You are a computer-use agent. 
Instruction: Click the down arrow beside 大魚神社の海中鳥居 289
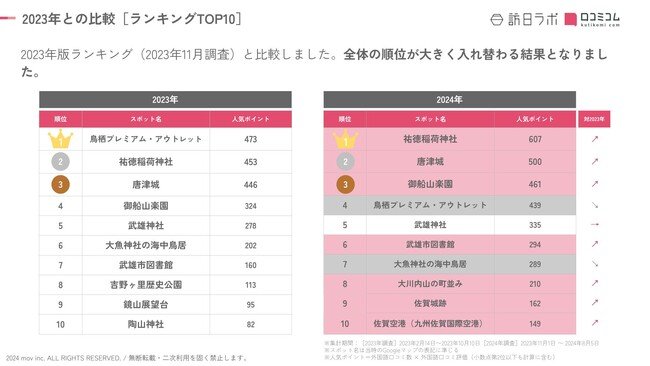595,264
